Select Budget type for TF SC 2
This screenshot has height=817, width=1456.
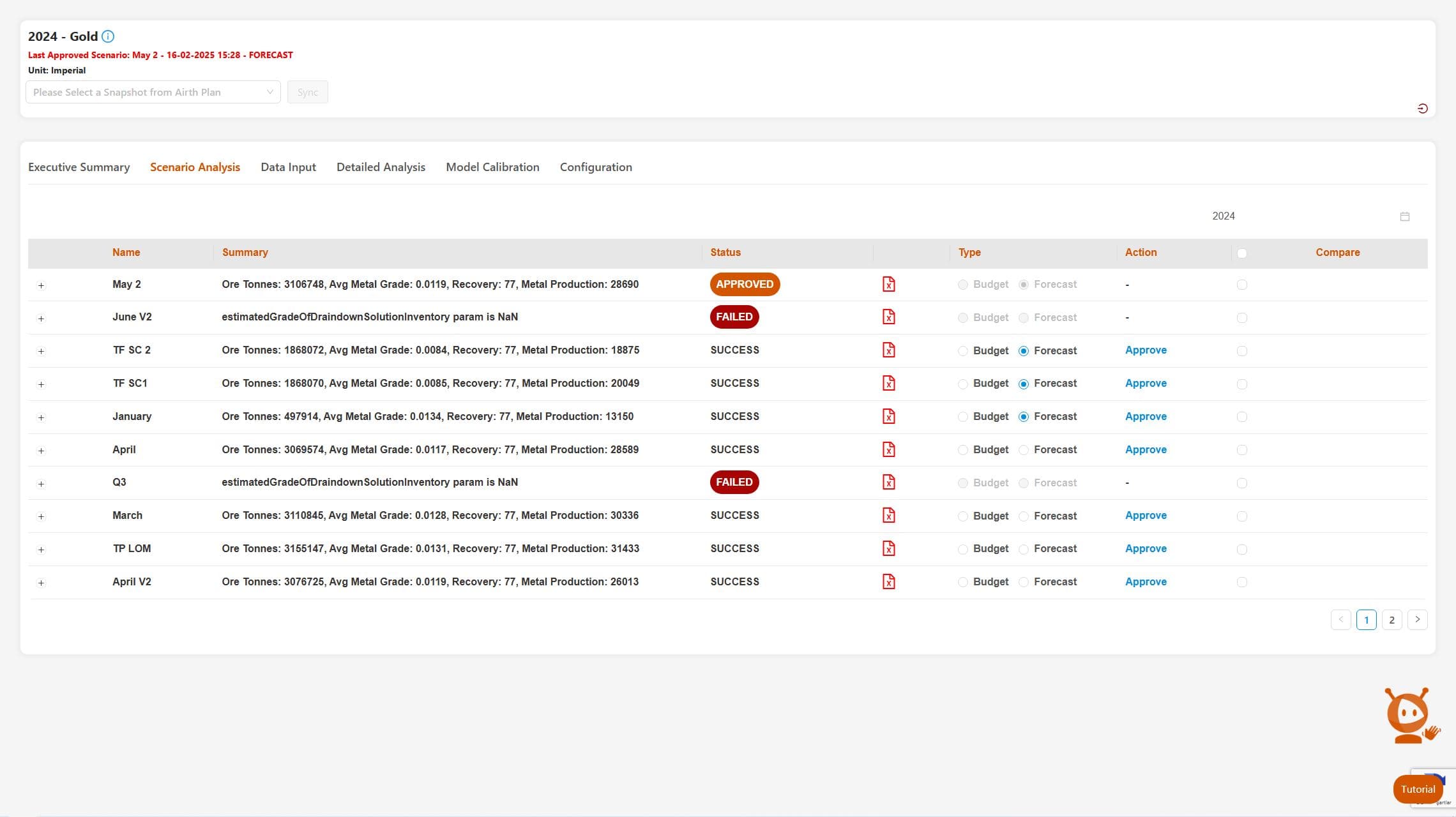click(962, 351)
